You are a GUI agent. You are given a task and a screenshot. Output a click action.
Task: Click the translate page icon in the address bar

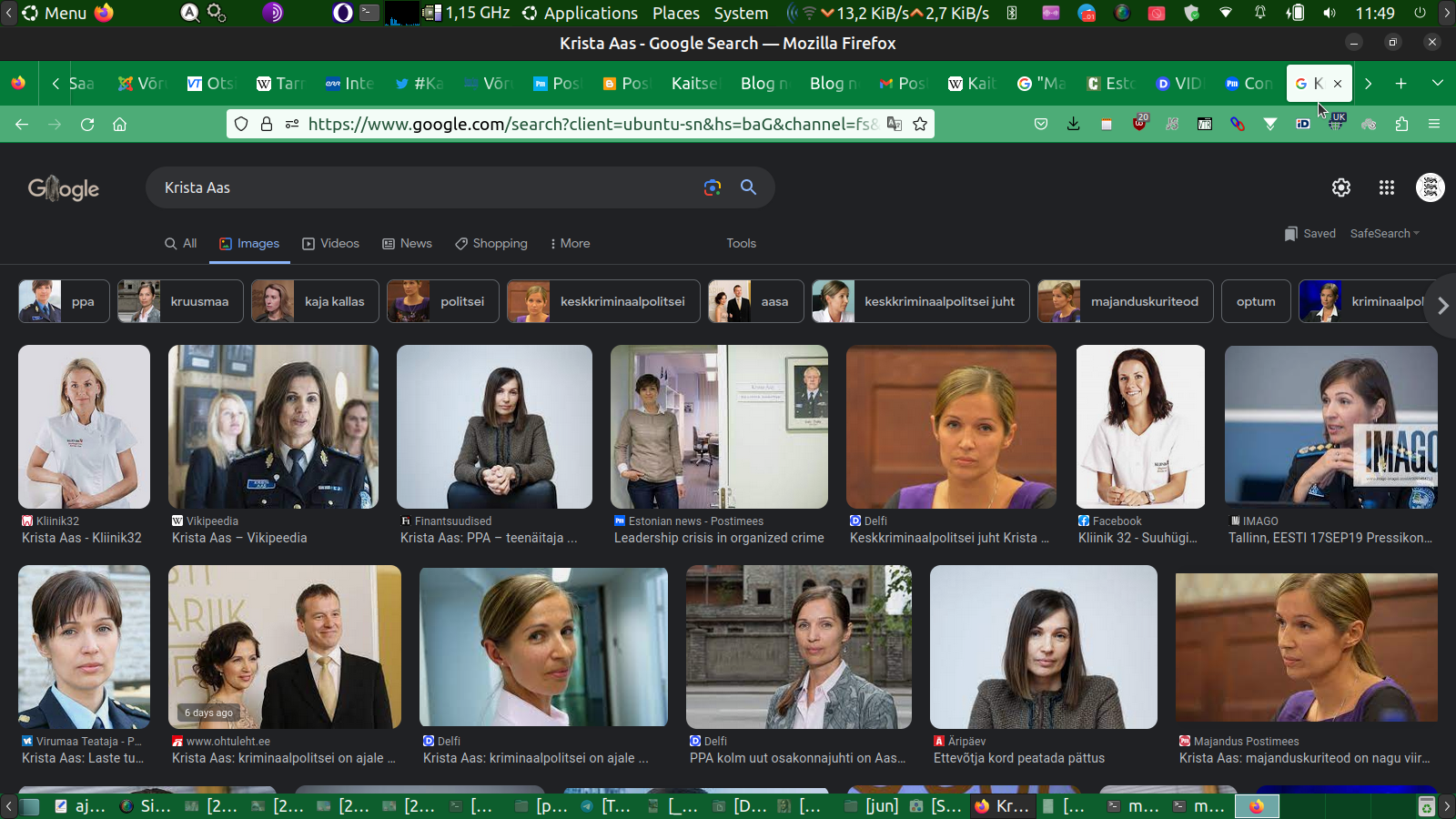(895, 124)
